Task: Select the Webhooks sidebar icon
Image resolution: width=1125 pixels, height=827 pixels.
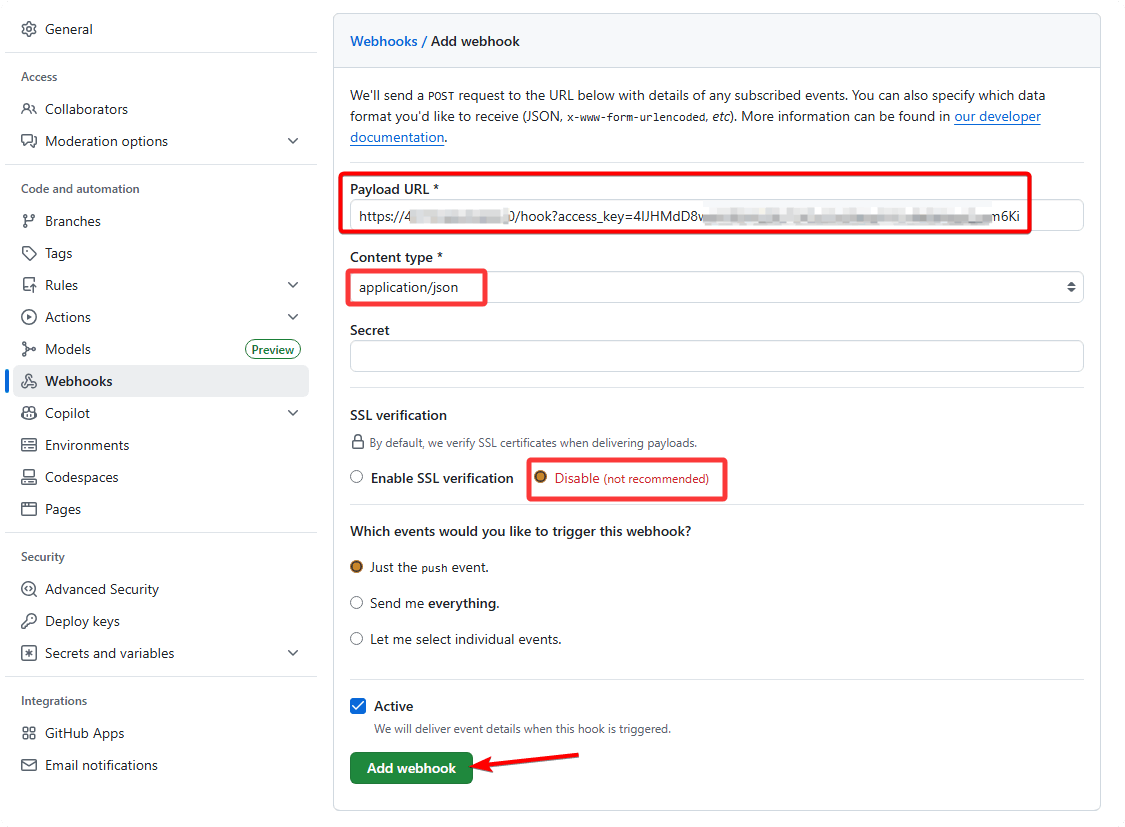Action: click(27, 380)
